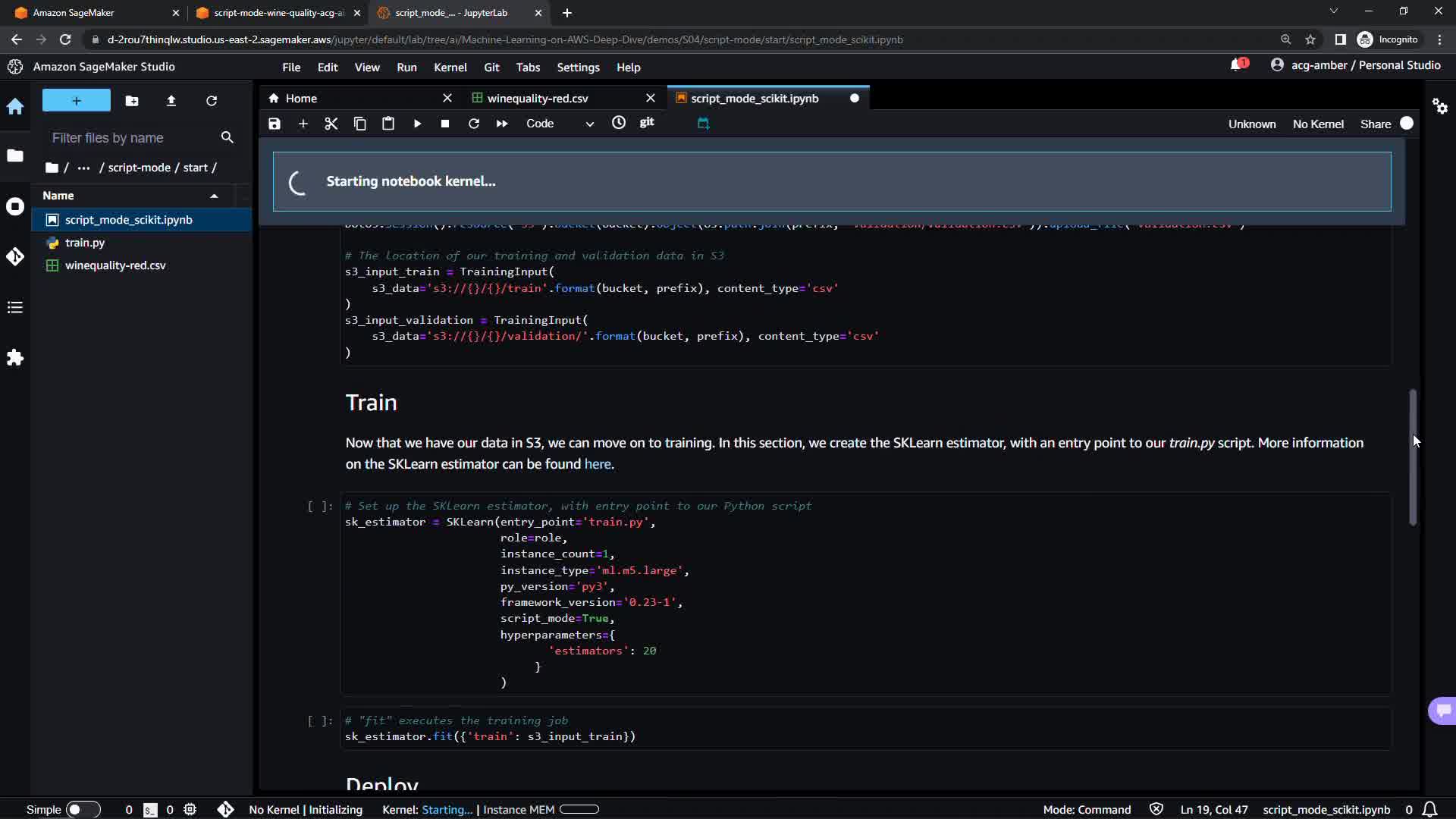
Task: Click the No Kernel button
Action: (x=1318, y=124)
